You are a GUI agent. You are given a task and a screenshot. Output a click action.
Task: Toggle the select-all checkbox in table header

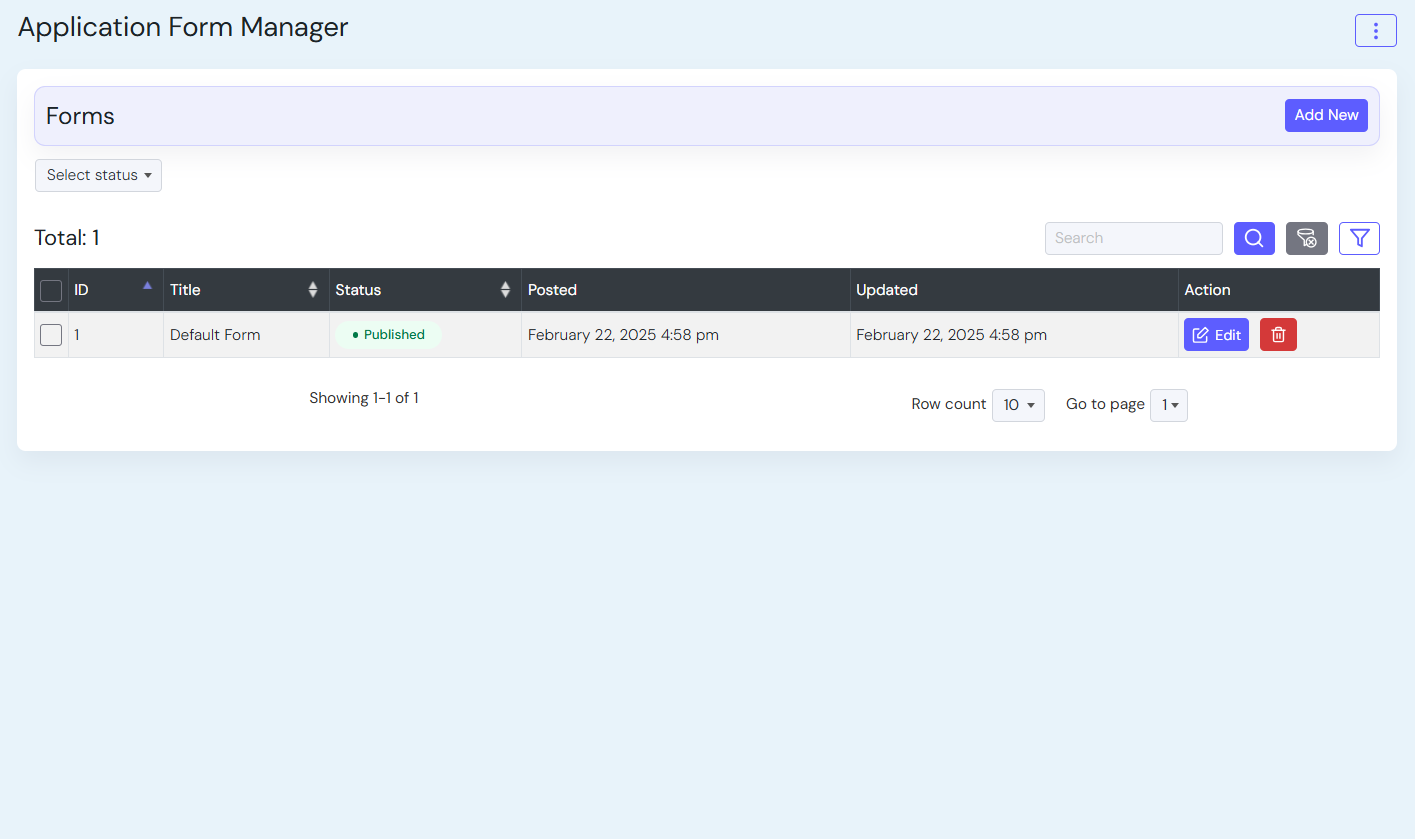[51, 291]
